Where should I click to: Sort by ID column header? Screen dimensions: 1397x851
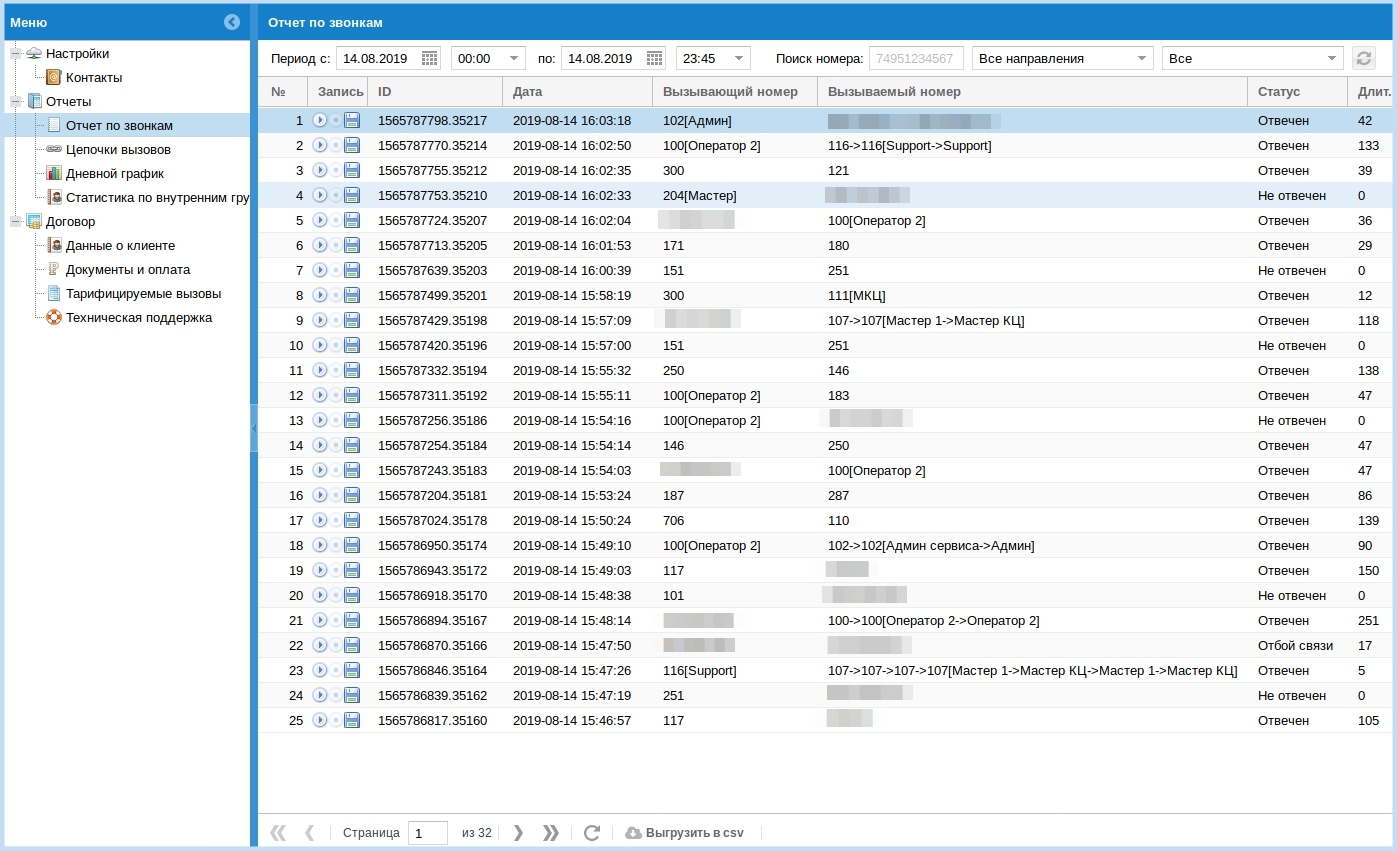click(x=435, y=91)
